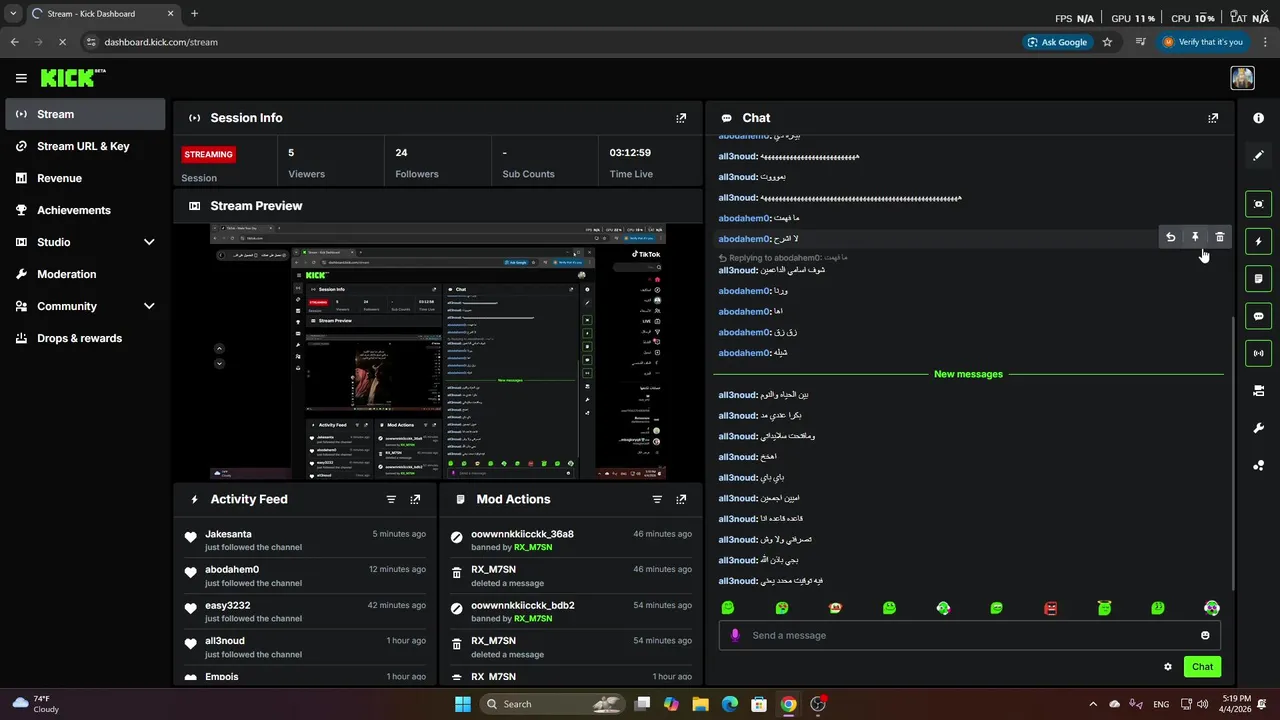This screenshot has height=720, width=1280.
Task: Click the pencil edit icon in right toolbar
Action: click(1258, 156)
